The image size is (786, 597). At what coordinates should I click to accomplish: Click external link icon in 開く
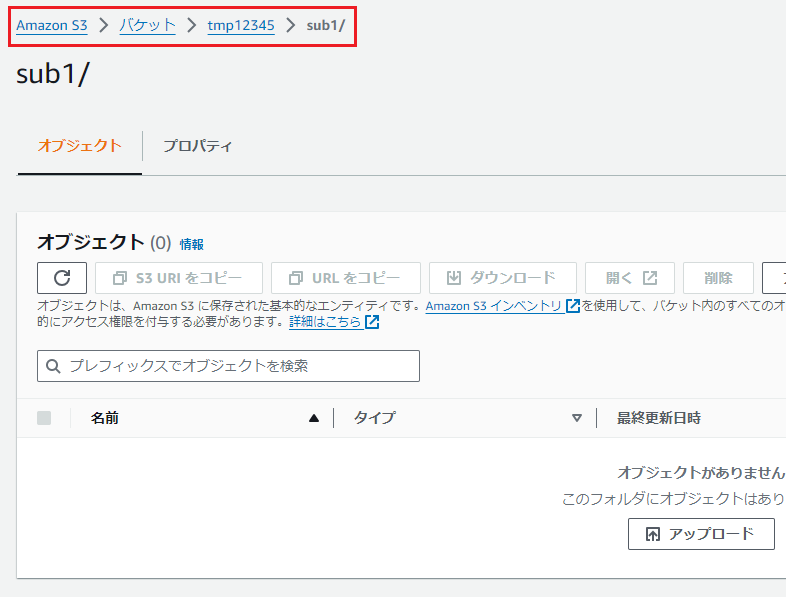coord(650,278)
